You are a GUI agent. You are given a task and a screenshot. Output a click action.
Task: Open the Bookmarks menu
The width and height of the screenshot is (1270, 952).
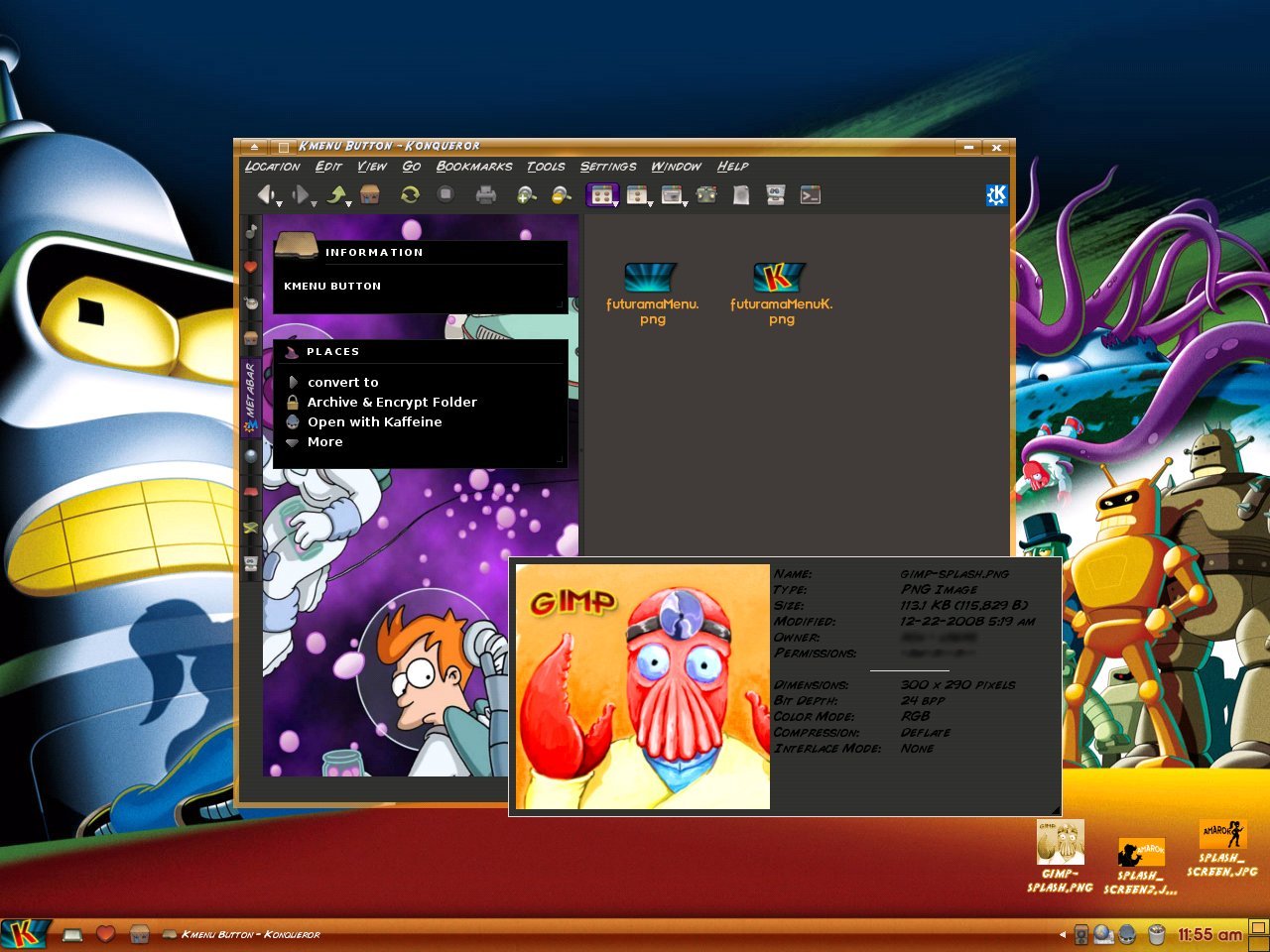(x=474, y=167)
